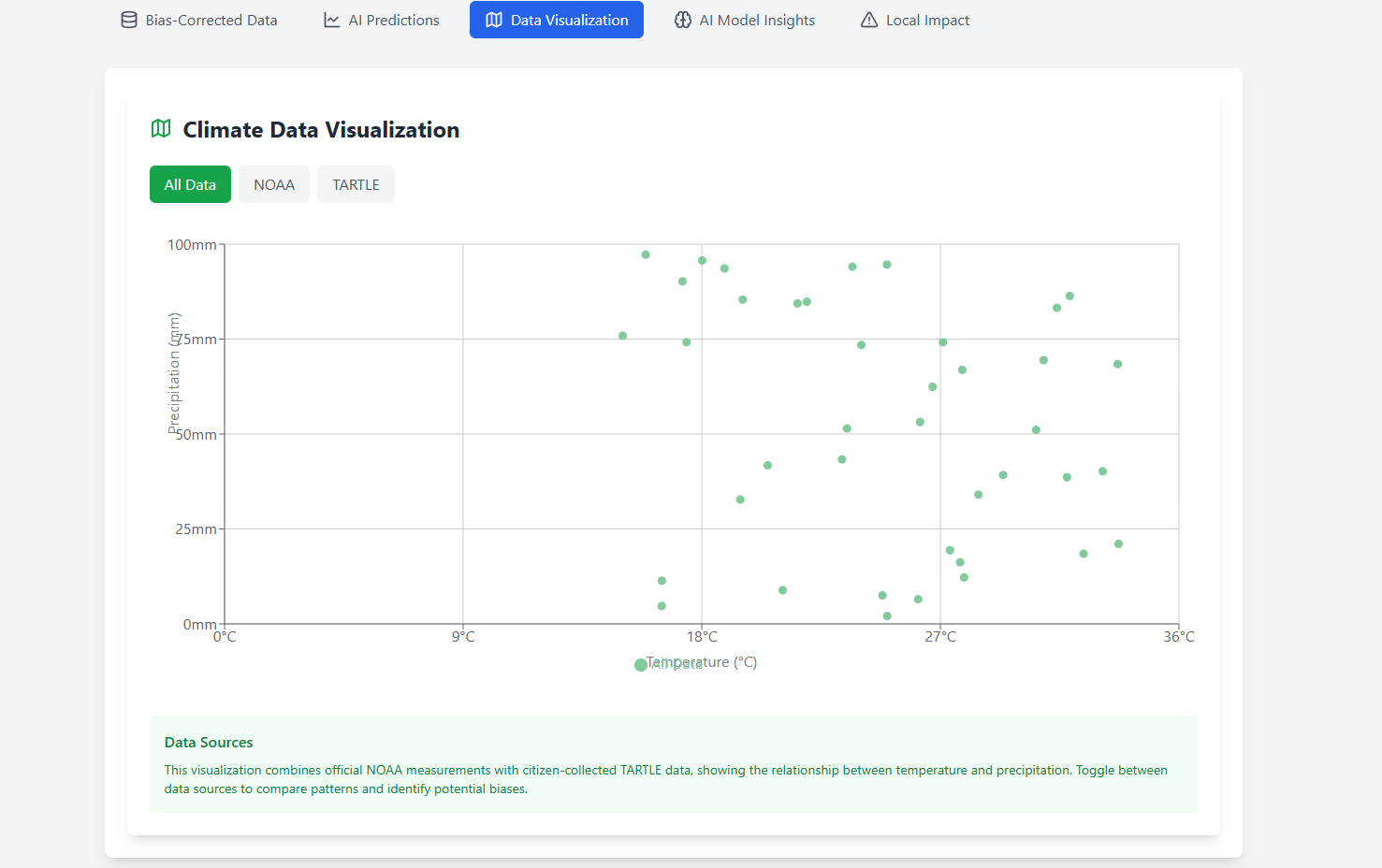Click the 18°C x-axis label
This screenshot has height=868, width=1382.
(702, 637)
